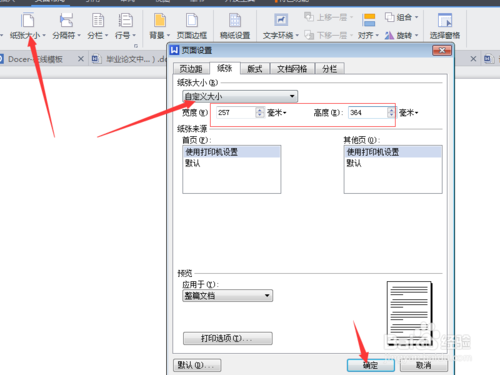Viewport: 500px width, 375px height.
Task: Click the 分隔符 separator icon
Action: [66, 20]
